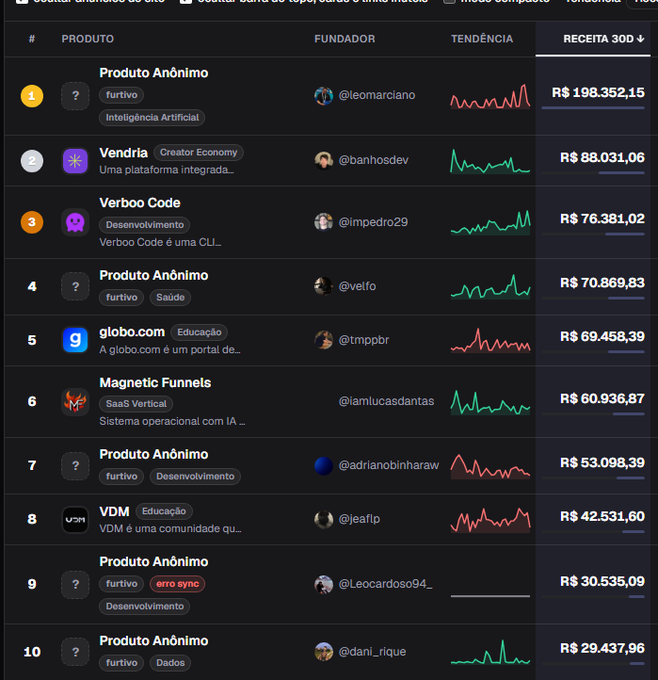The width and height of the screenshot is (658, 680).
Task: Open the VDM black logo
Action: [75, 519]
